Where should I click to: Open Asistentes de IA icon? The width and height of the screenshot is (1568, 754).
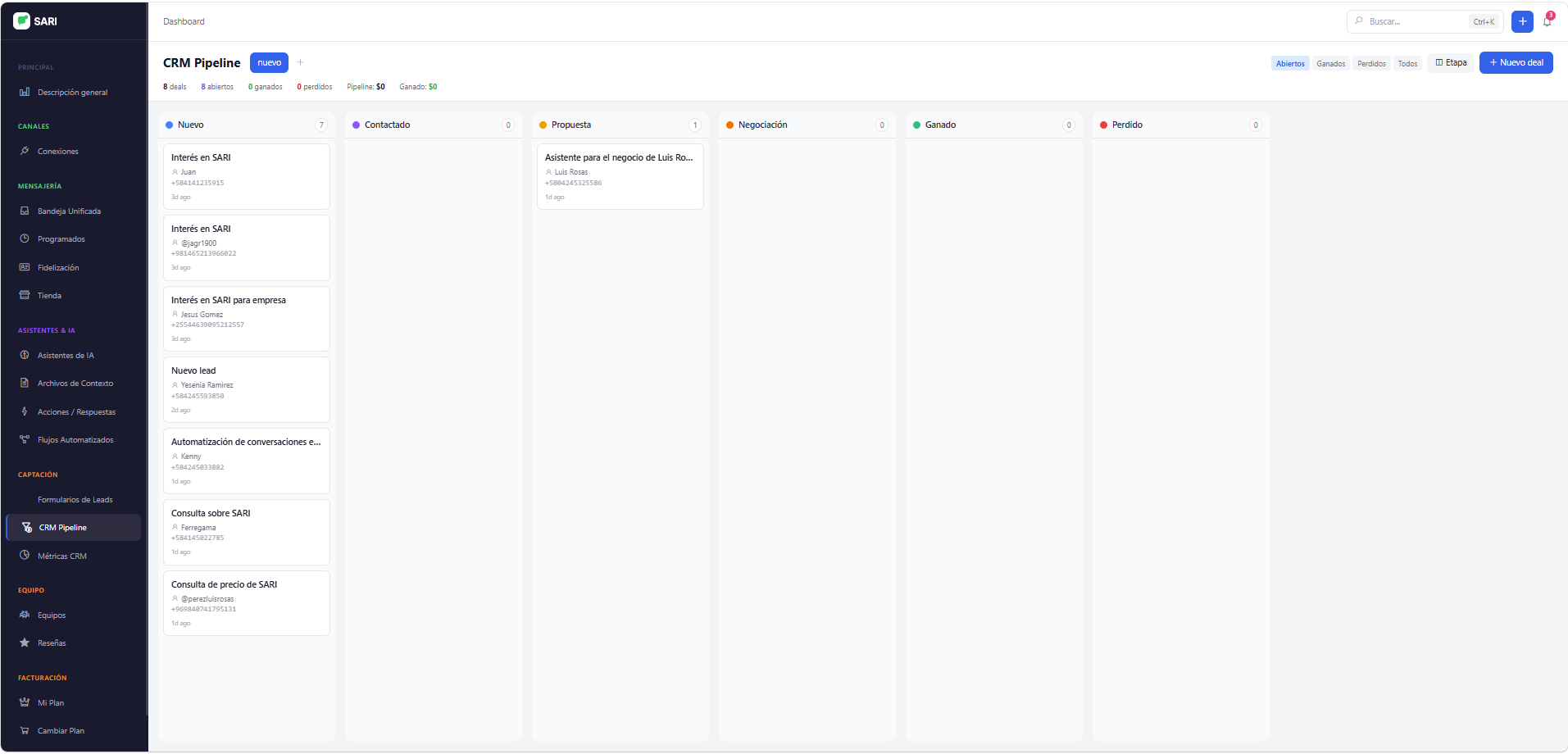tap(25, 355)
